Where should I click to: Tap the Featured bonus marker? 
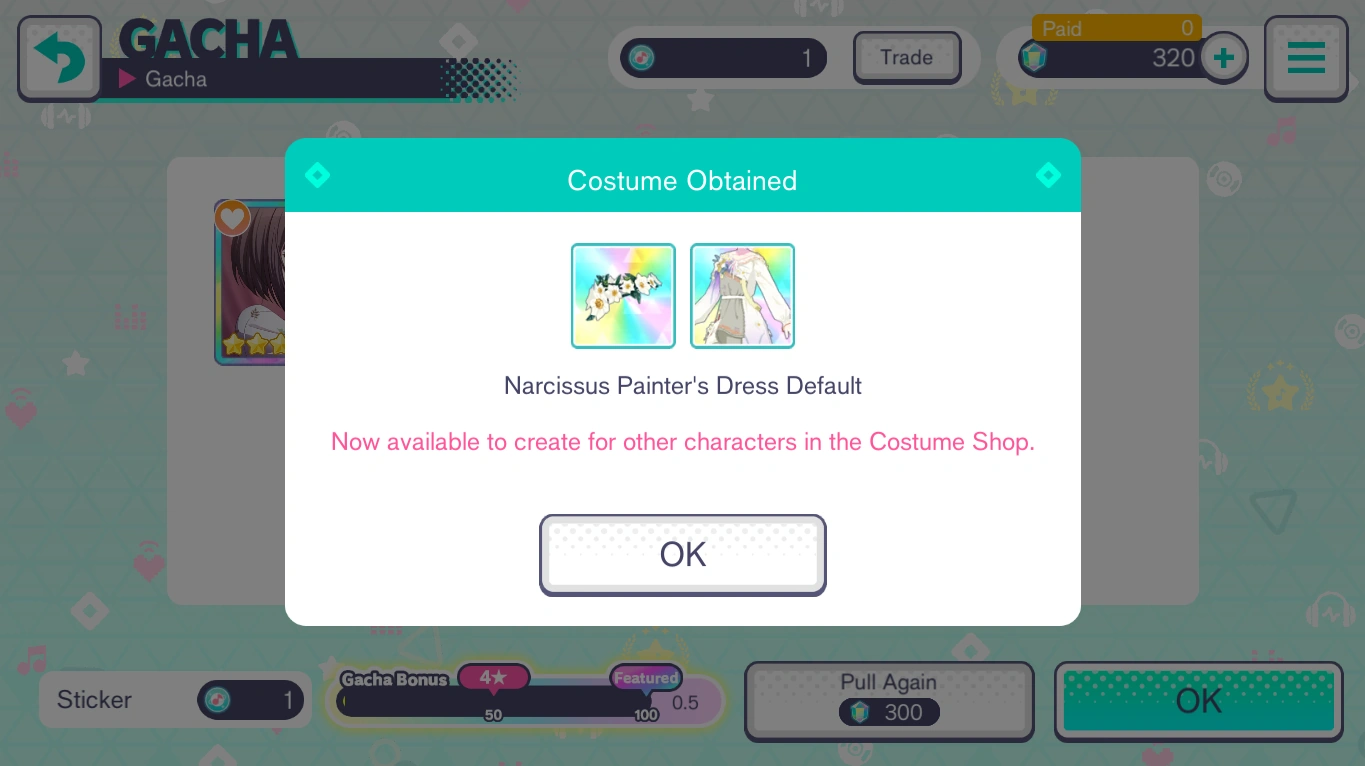(x=646, y=678)
